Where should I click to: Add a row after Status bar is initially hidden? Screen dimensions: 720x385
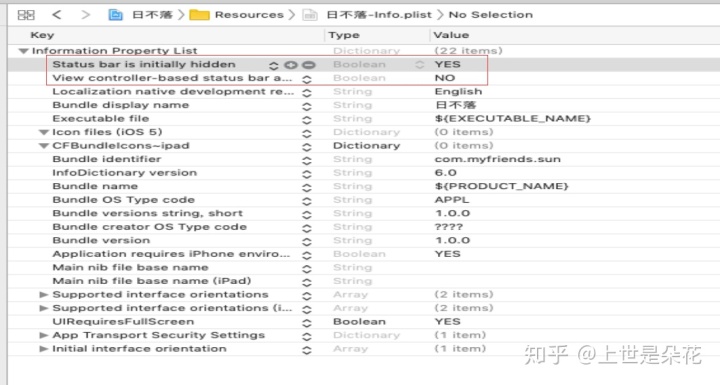coord(291,65)
